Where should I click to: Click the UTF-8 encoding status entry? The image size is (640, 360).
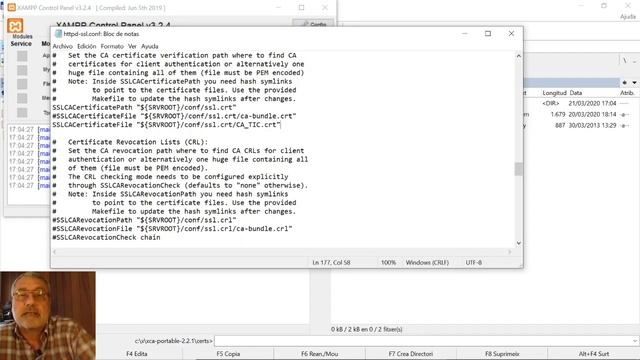[x=473, y=262]
